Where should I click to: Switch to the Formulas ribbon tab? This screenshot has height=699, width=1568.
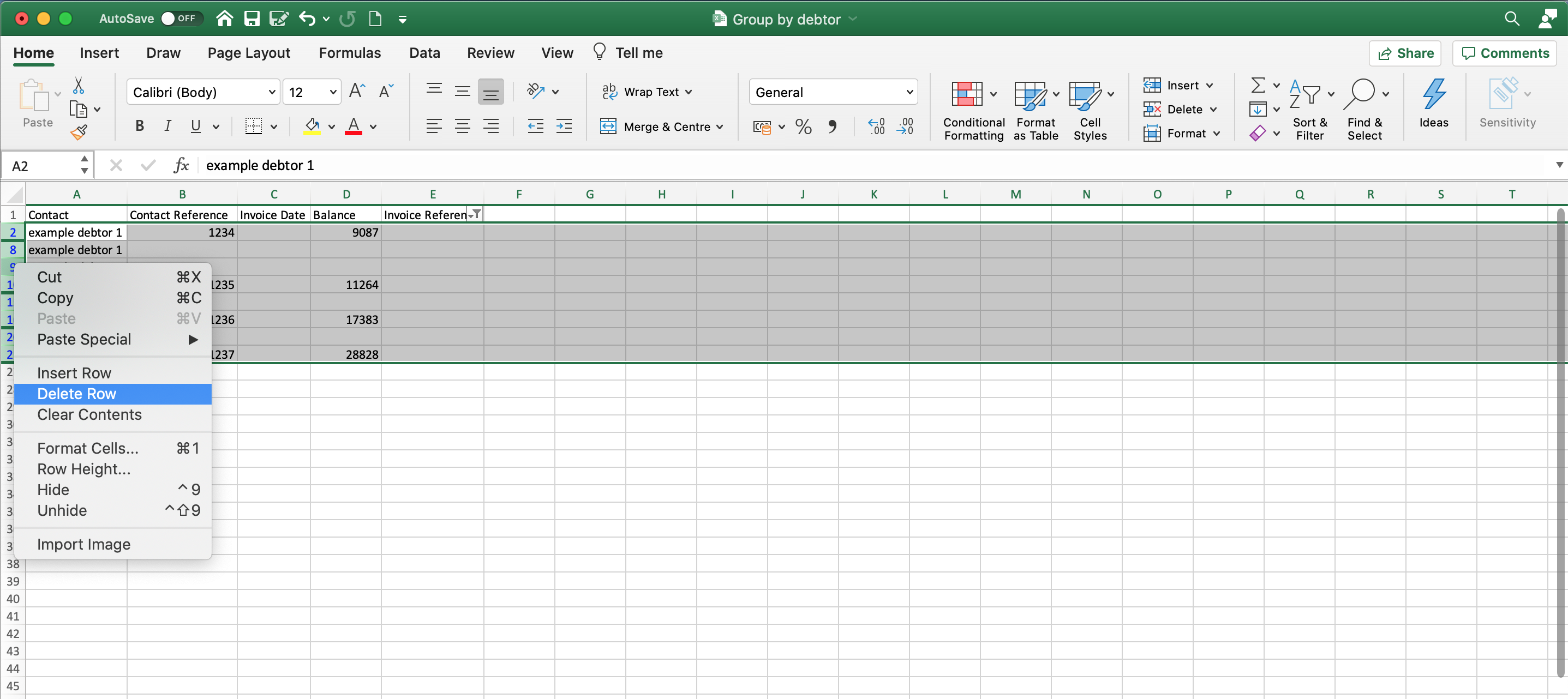tap(349, 53)
